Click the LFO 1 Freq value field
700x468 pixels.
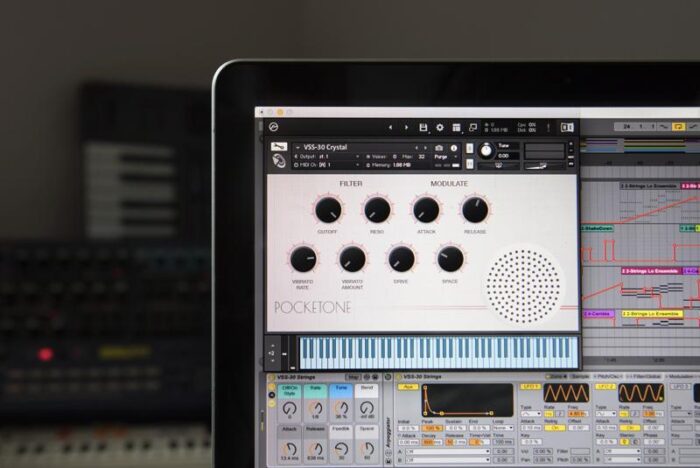[x=577, y=414]
